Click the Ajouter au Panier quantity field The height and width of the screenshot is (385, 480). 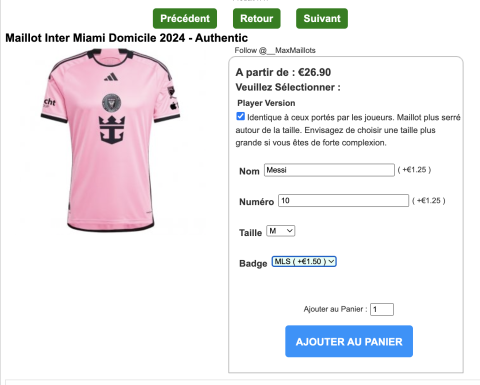point(382,309)
